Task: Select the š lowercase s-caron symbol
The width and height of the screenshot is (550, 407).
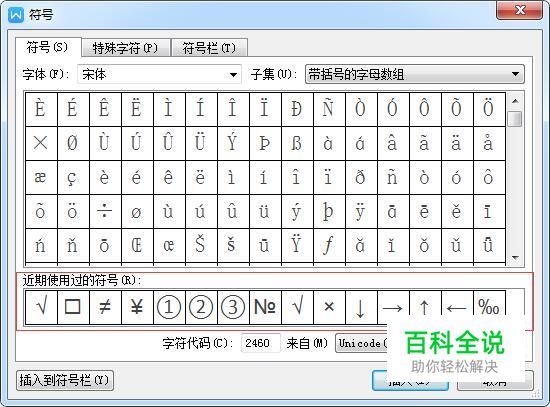Action: pyautogui.click(x=233, y=245)
